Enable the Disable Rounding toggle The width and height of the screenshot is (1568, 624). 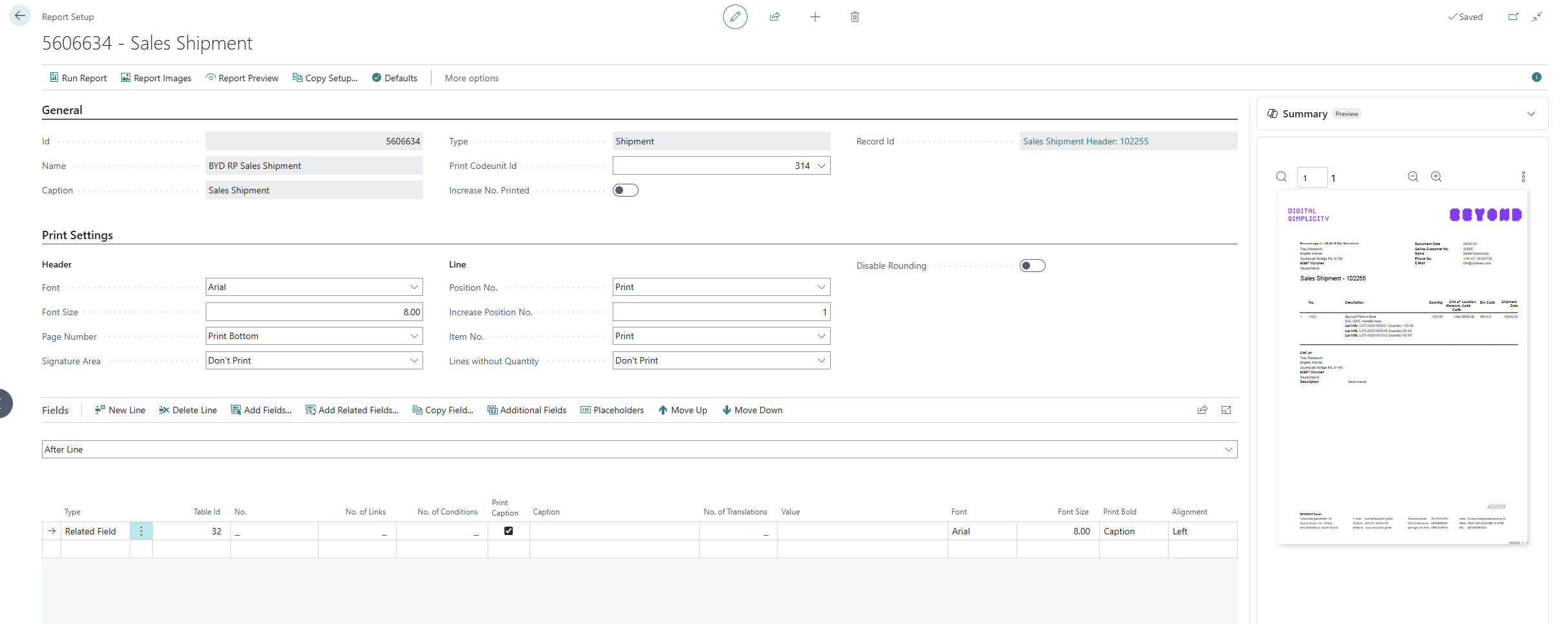1032,266
